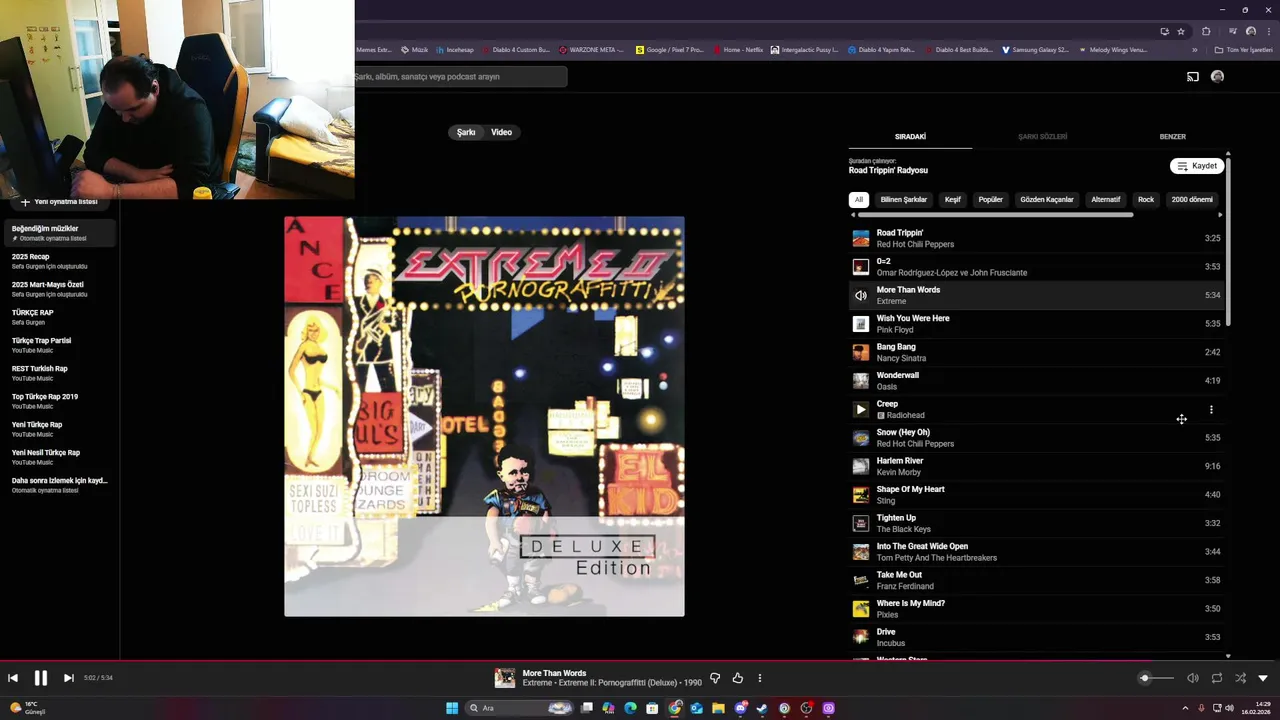Skip to the next track
The width and height of the screenshot is (1280, 720).
point(68,678)
